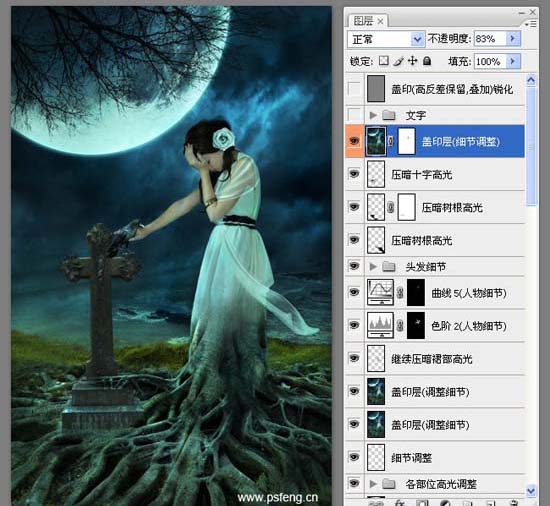
Task: Click the layers panel scrollbar thumb
Action: [x=531, y=147]
